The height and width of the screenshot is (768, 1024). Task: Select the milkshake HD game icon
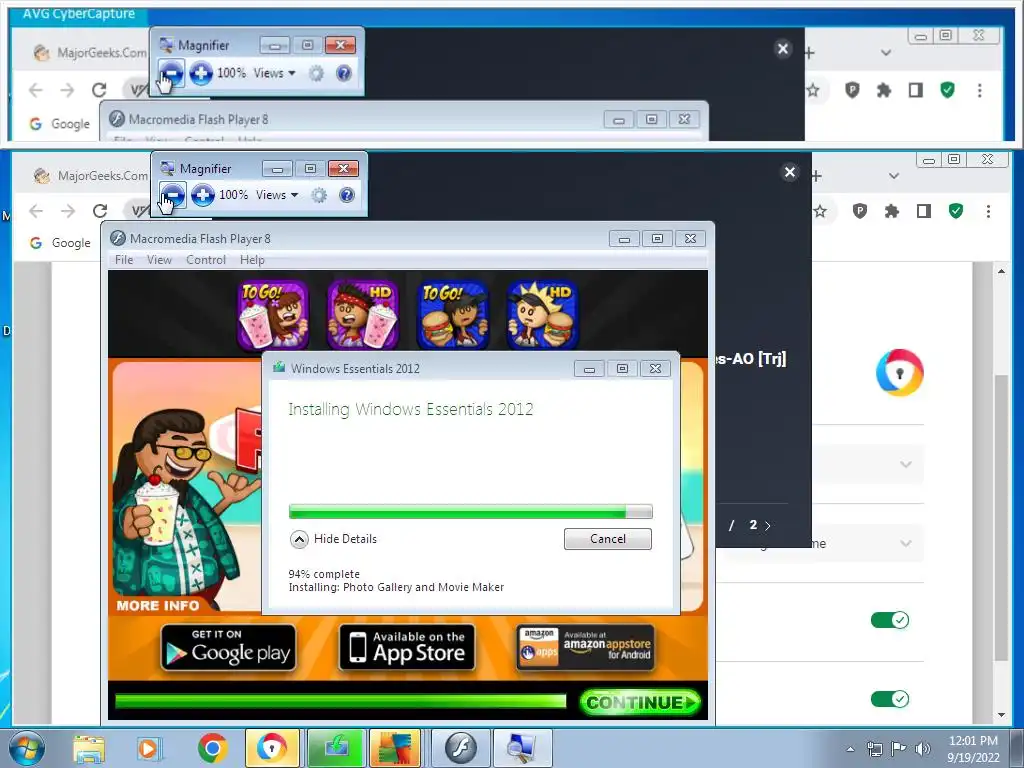(x=363, y=315)
